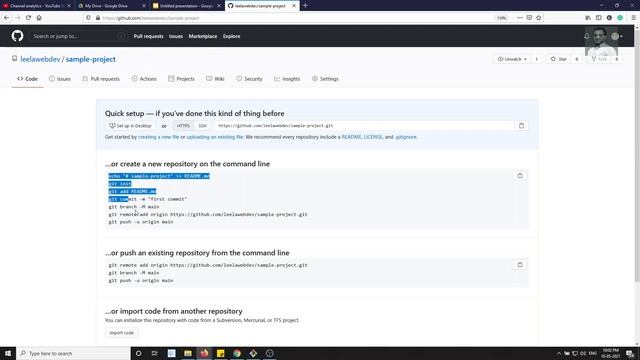This screenshot has height=360, width=640.
Task: Open the leelawebdev owner link
Action: coord(40,59)
